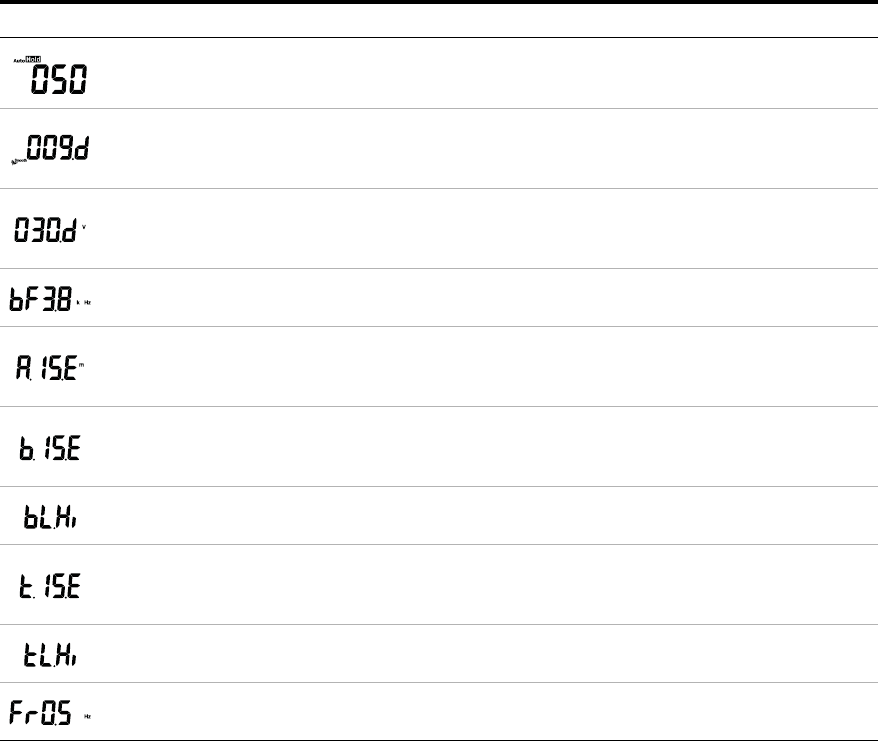Viewport: 878px width, 741px height.
Task: Click the blank header row of the table
Action: click(439, 21)
